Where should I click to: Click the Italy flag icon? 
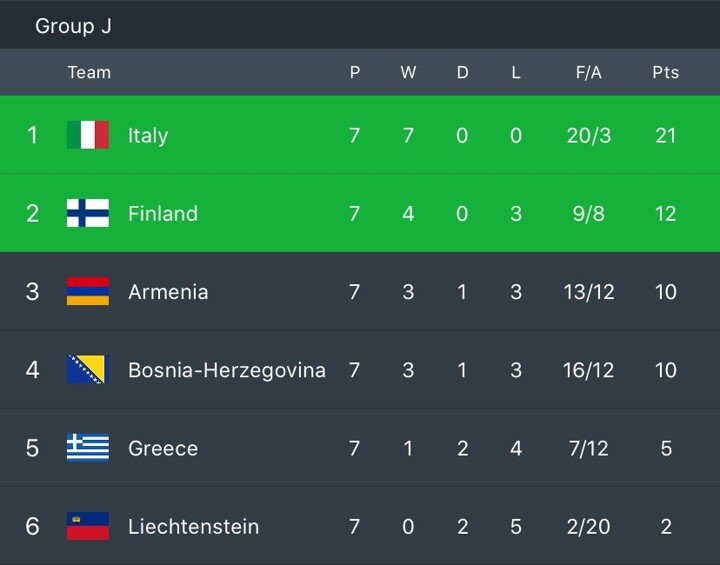88,135
